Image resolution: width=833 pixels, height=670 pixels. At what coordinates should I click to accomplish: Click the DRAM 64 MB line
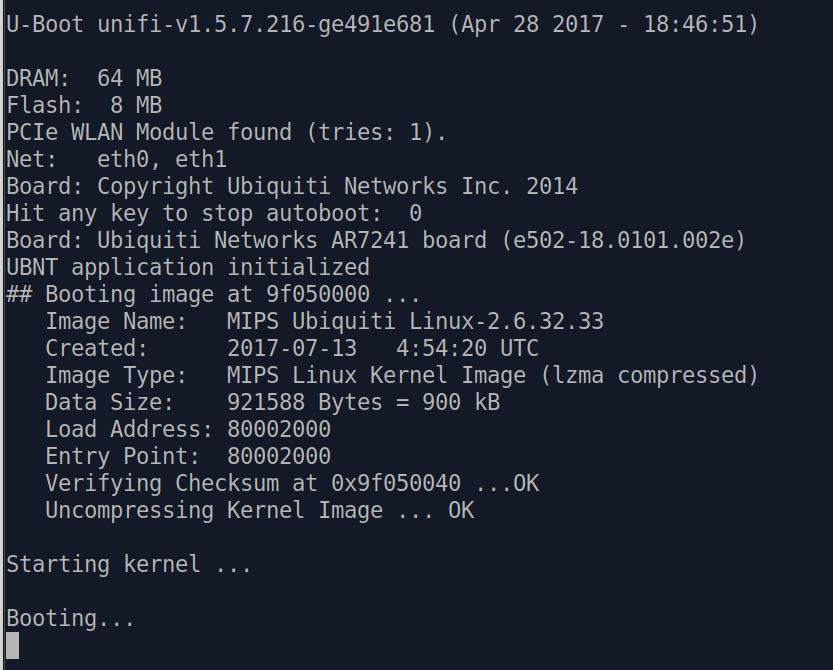click(84, 78)
